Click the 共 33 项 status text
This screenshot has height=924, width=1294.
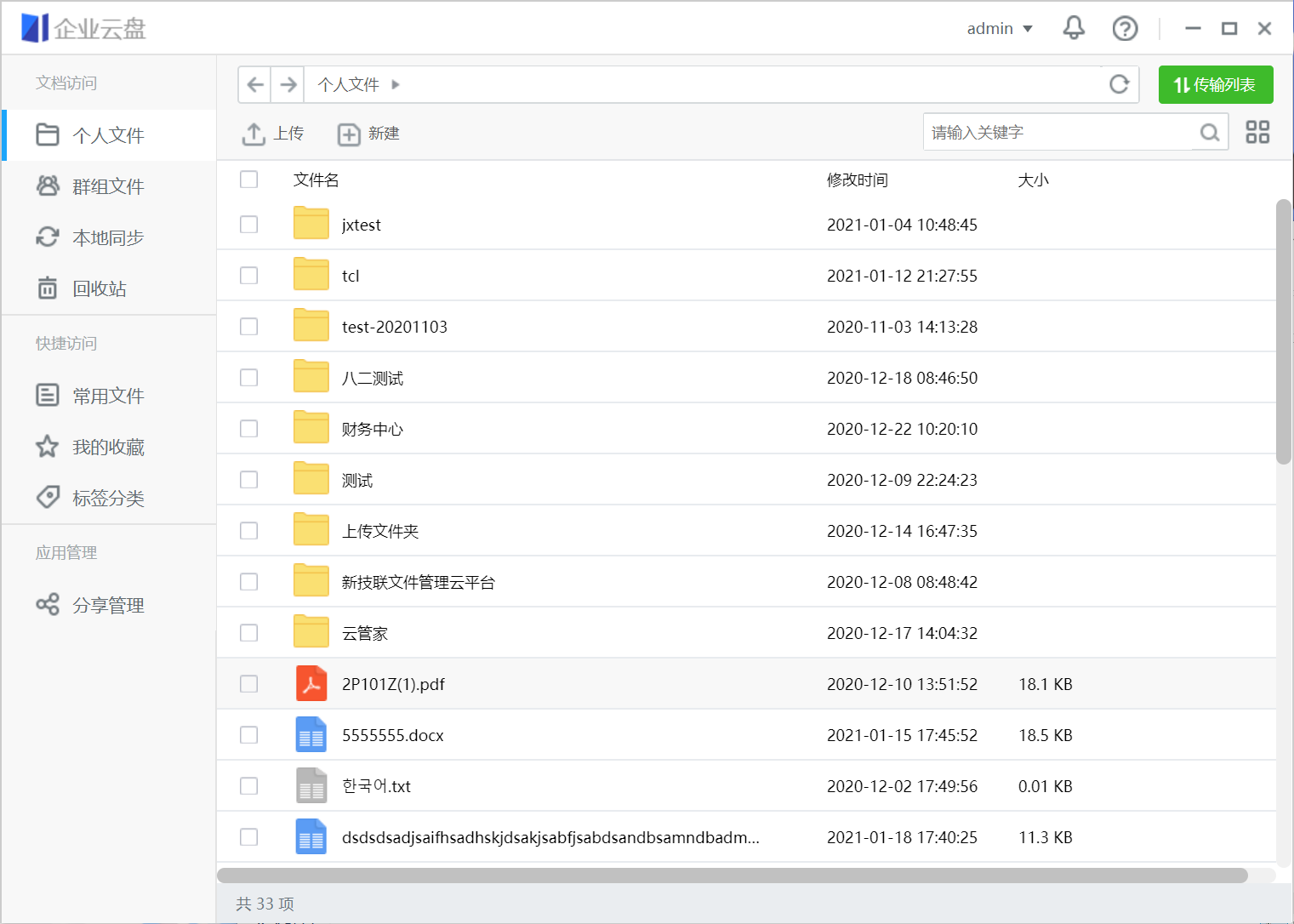click(x=265, y=904)
